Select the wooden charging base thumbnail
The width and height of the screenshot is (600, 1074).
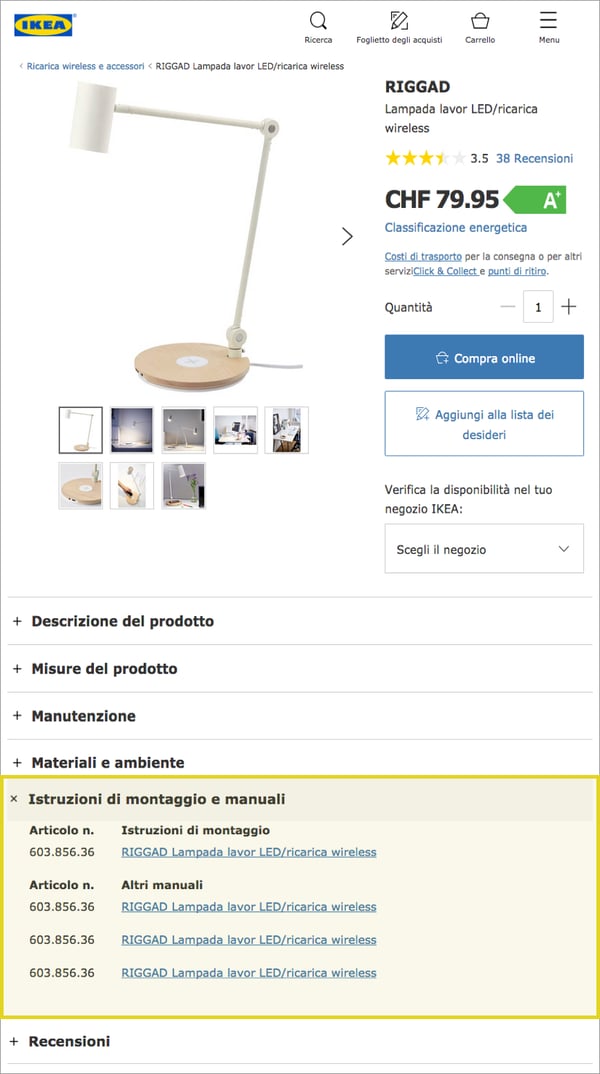click(80, 486)
